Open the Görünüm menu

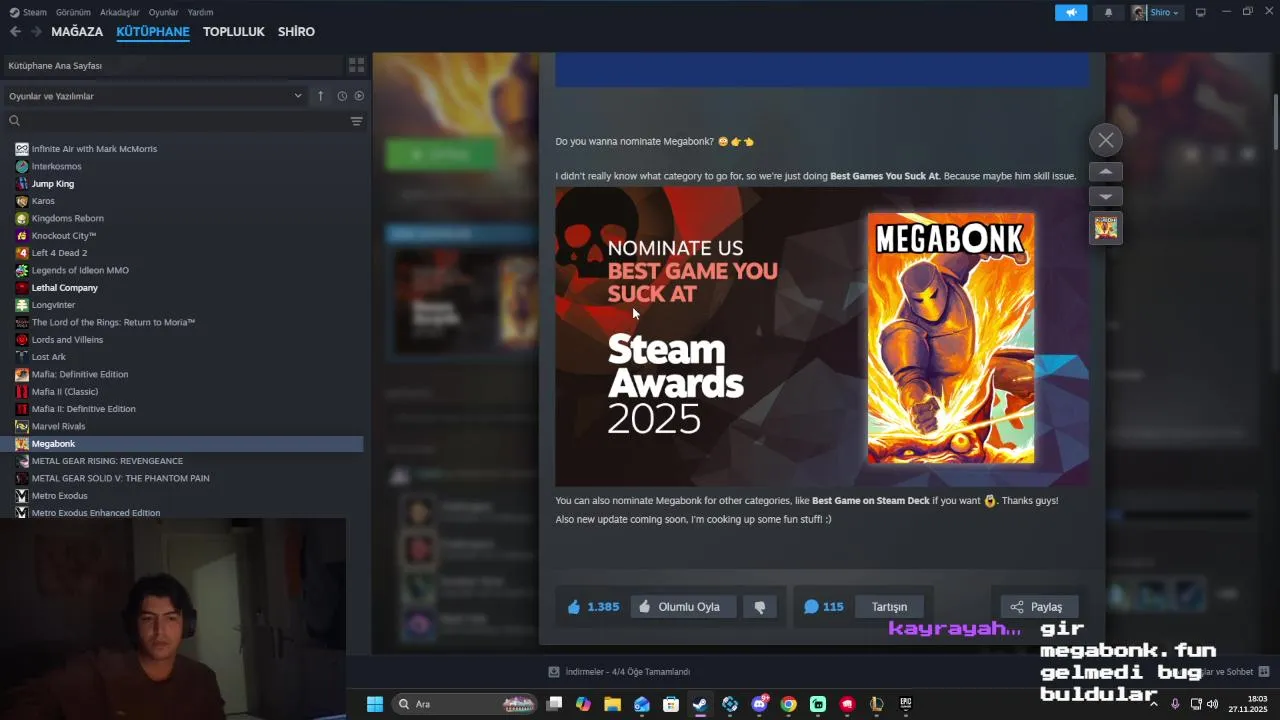tap(73, 12)
